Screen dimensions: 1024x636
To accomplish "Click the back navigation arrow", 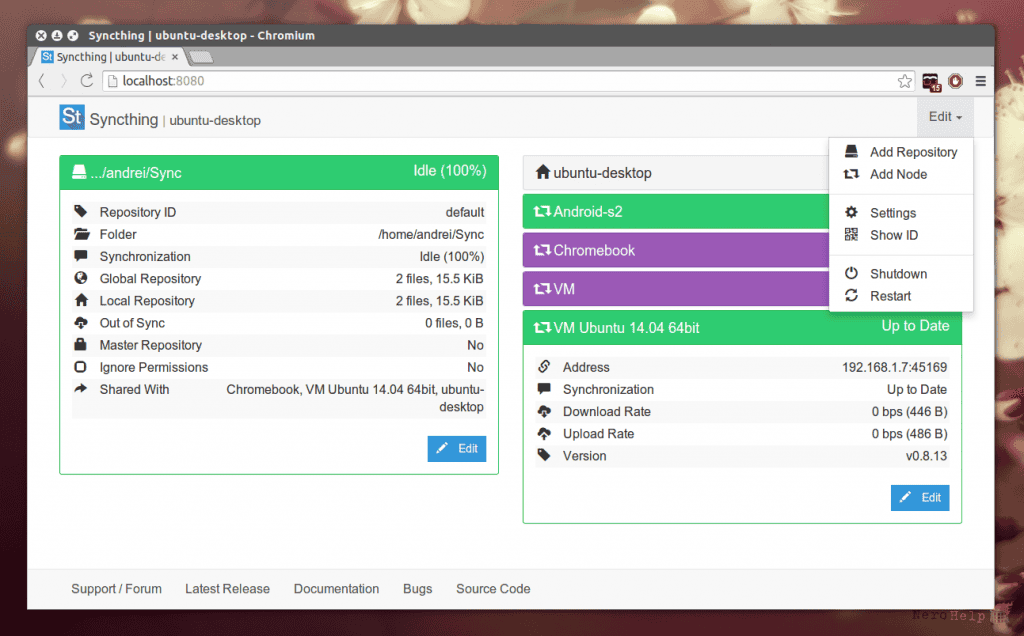I will click(x=42, y=80).
